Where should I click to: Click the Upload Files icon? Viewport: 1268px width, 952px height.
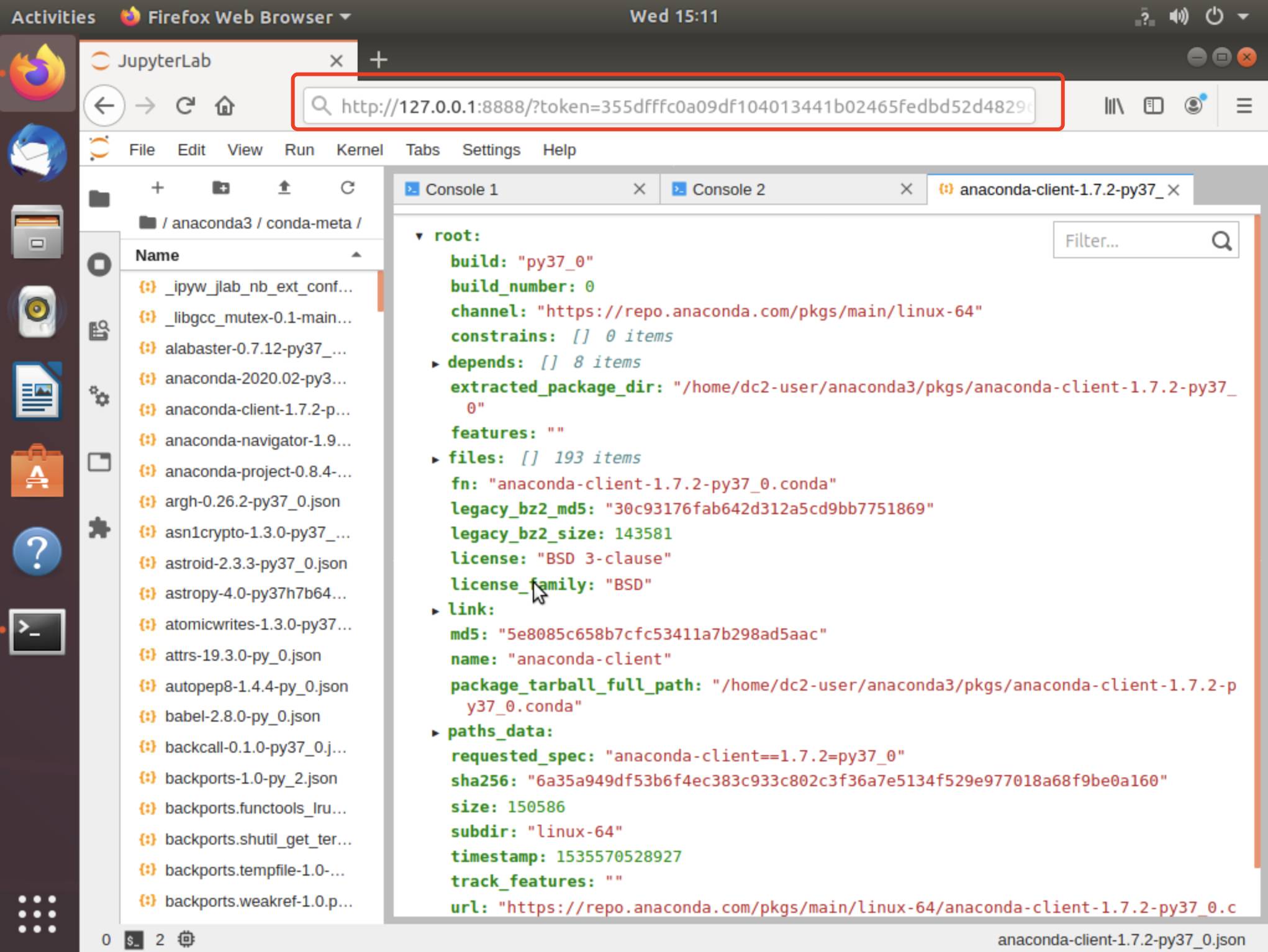[x=284, y=188]
